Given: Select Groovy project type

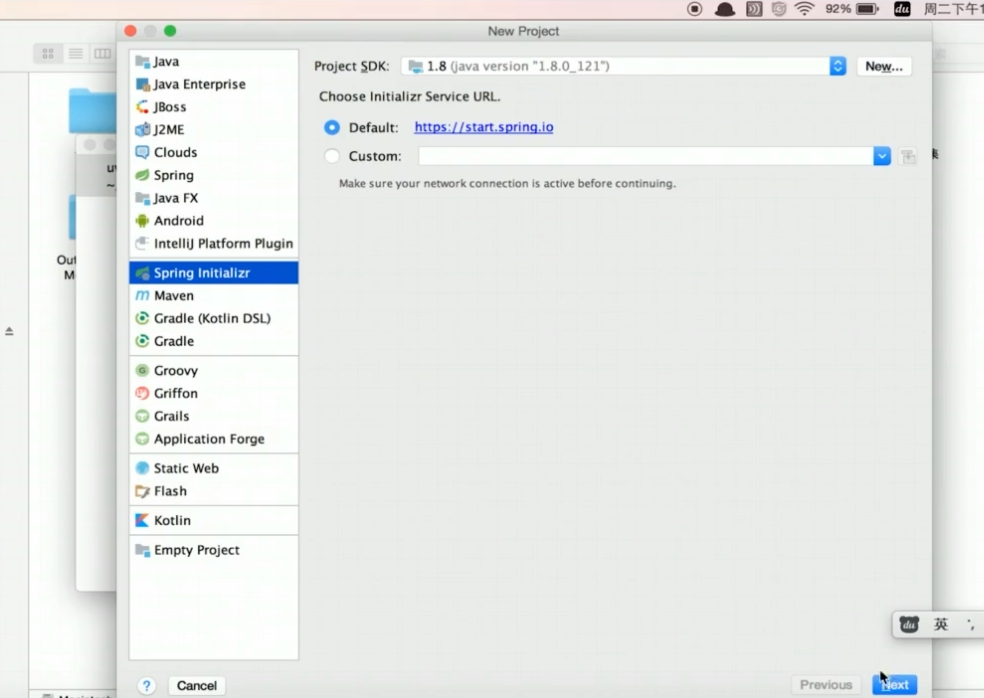Looking at the screenshot, I should pyautogui.click(x=213, y=370).
